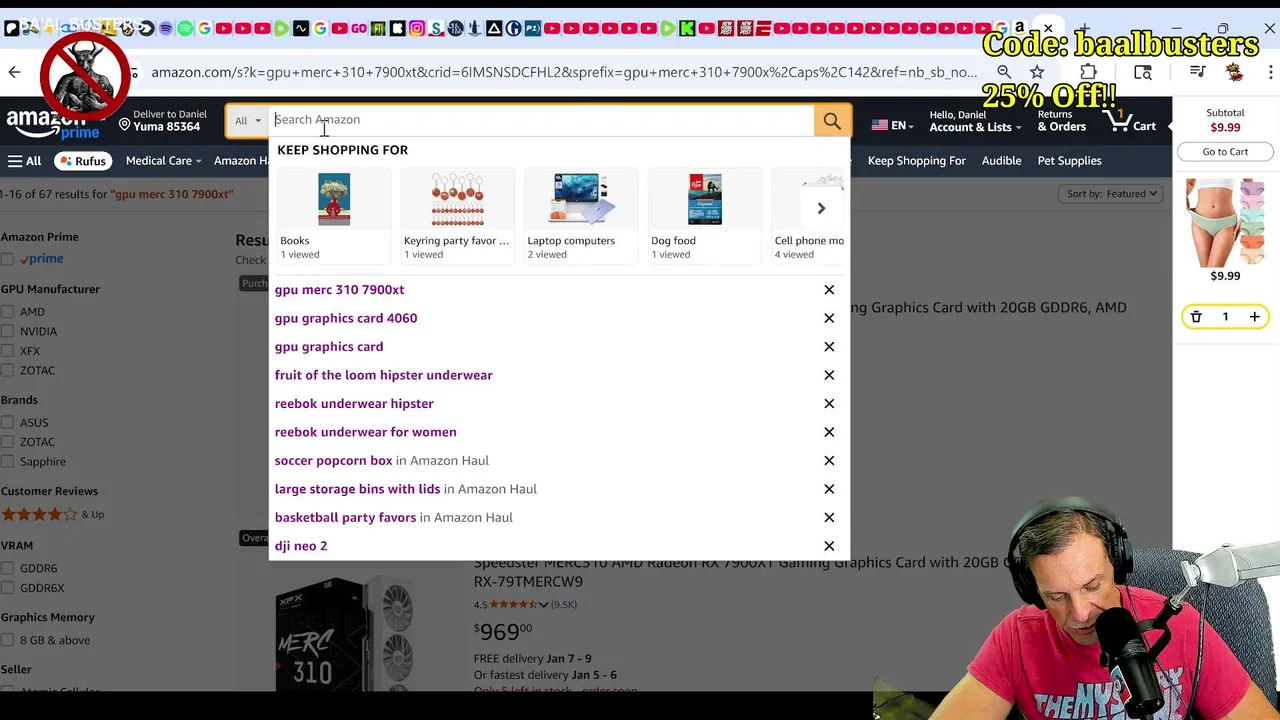Check the GDDR6 VRAM filter

8,569
